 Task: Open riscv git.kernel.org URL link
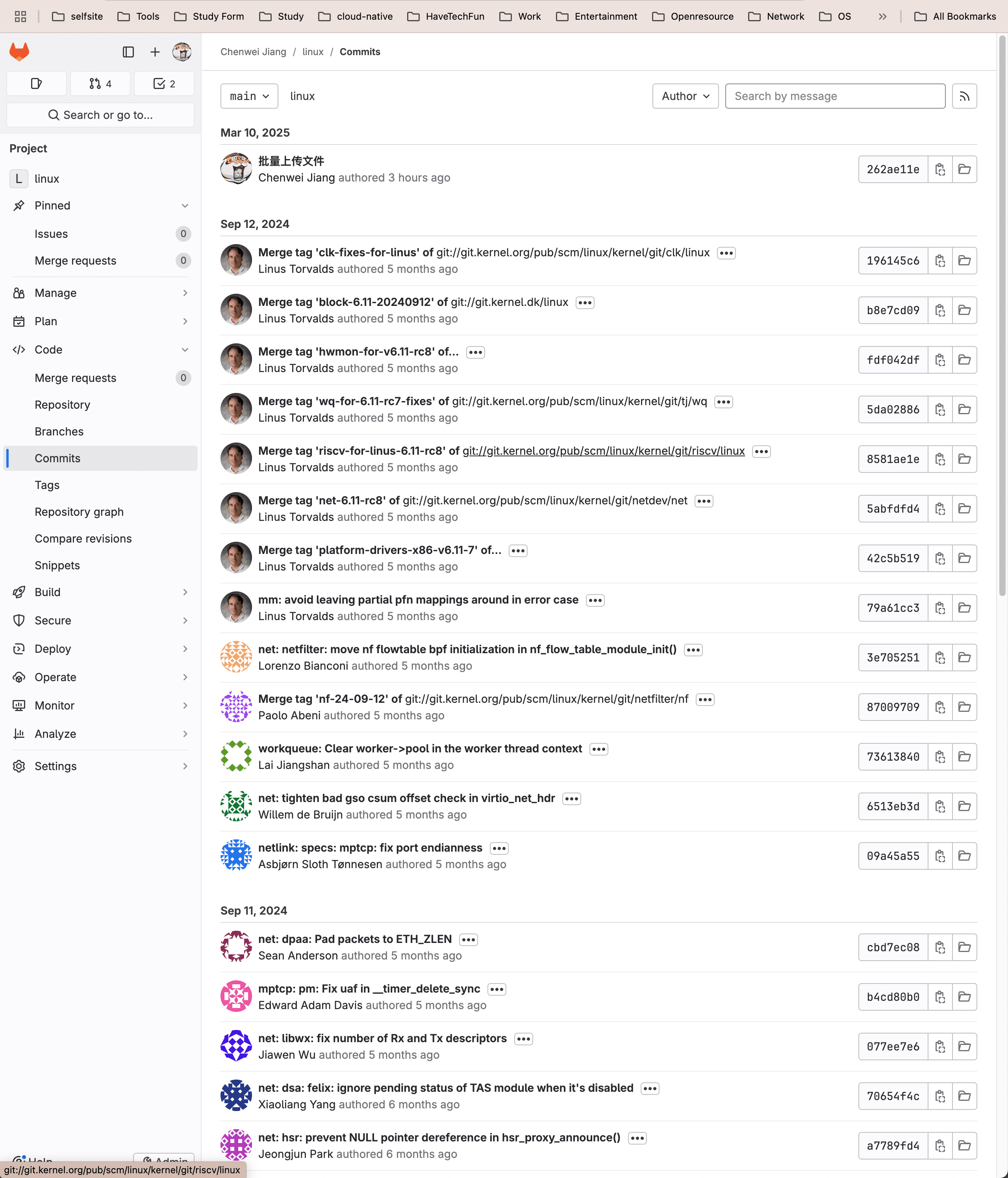[x=603, y=451]
